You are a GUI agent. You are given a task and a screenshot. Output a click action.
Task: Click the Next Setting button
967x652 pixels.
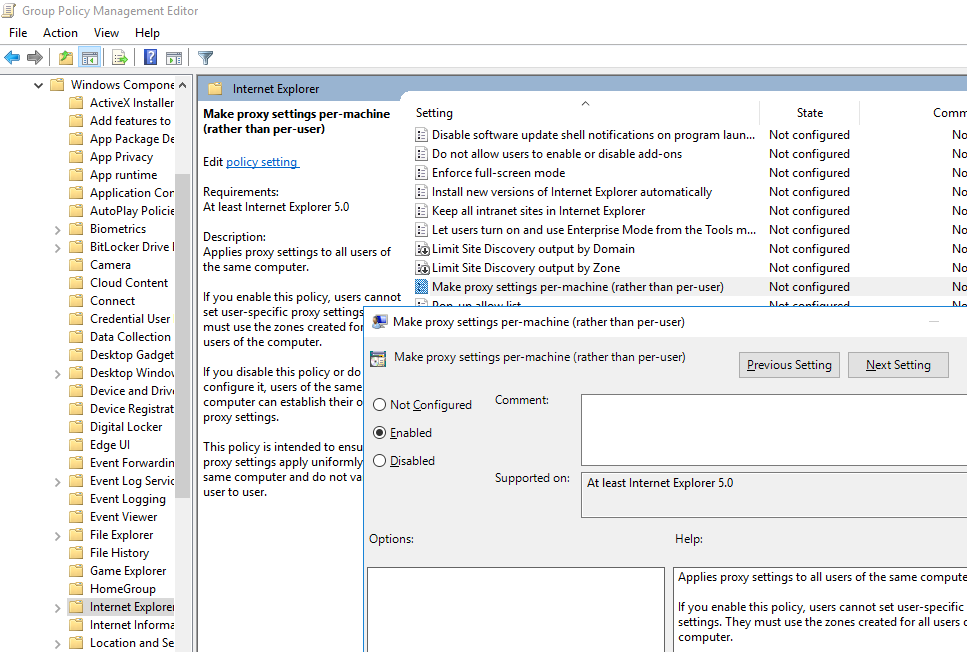(898, 365)
